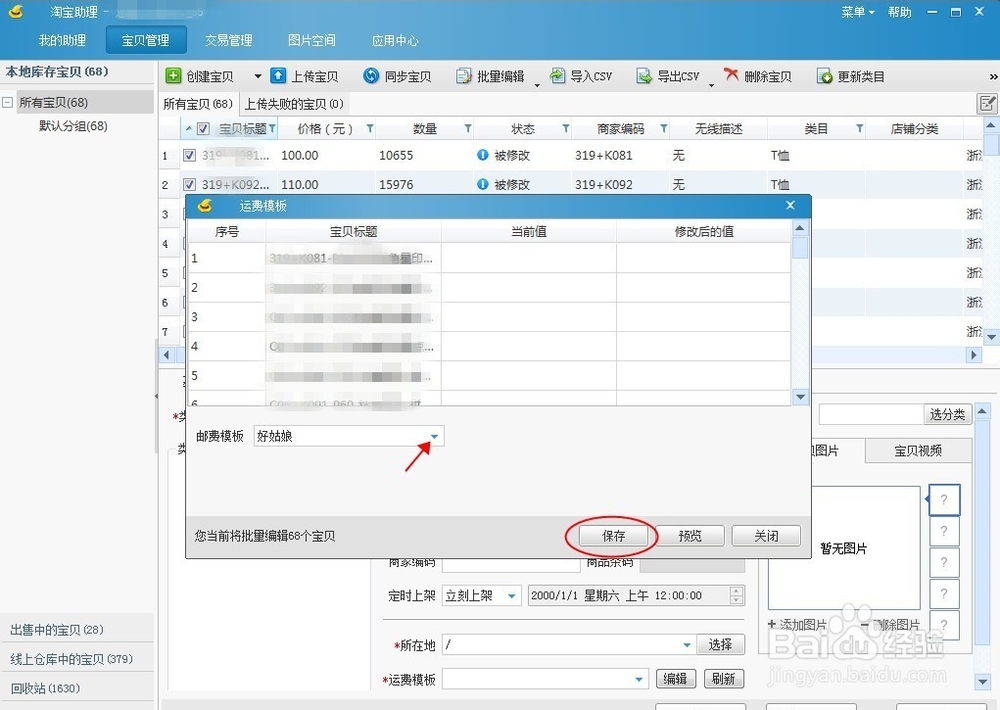Uncheck the second product row checkbox
The width and height of the screenshot is (1000, 710).
187,183
